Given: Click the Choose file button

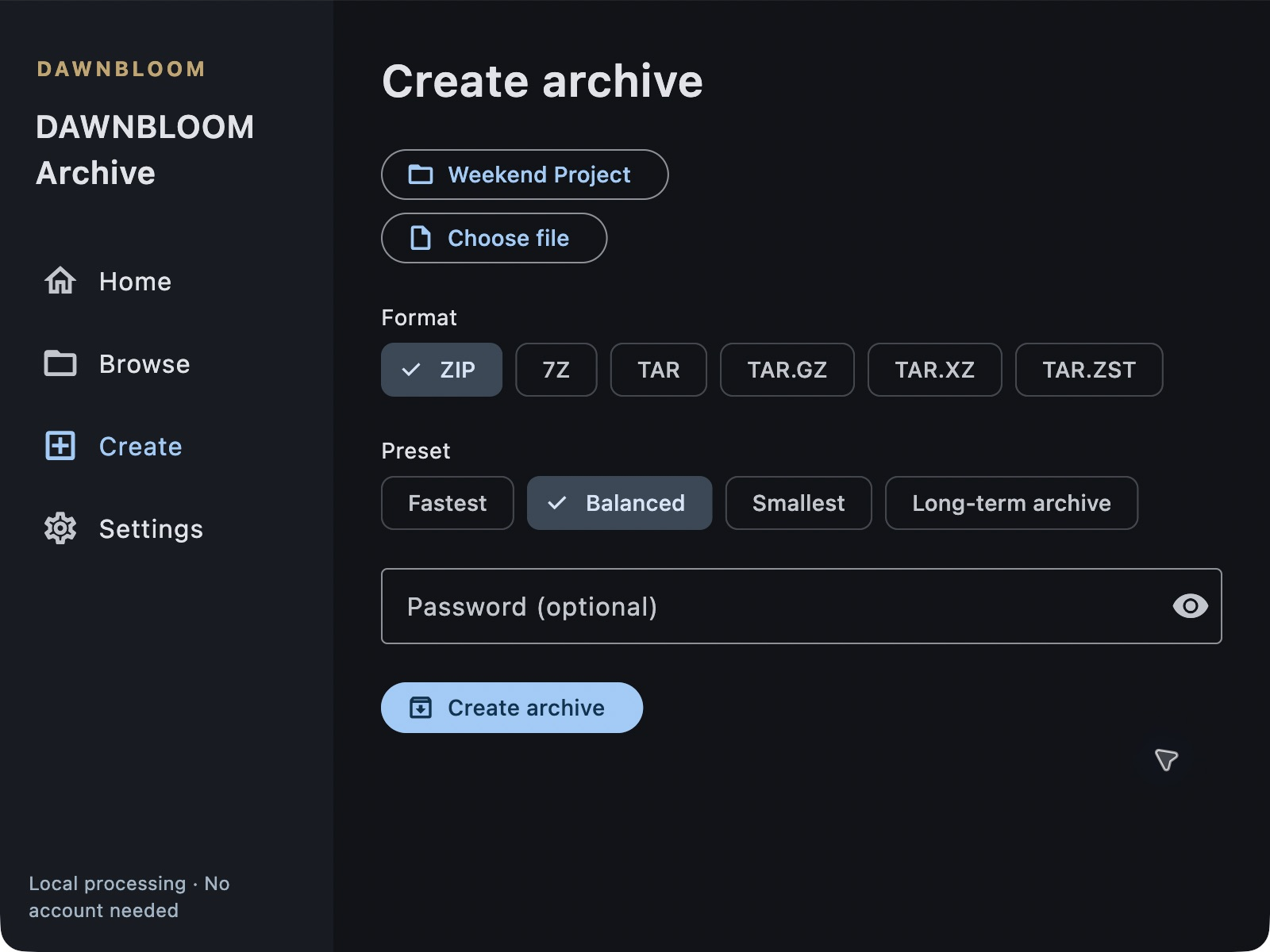Looking at the screenshot, I should click(494, 238).
